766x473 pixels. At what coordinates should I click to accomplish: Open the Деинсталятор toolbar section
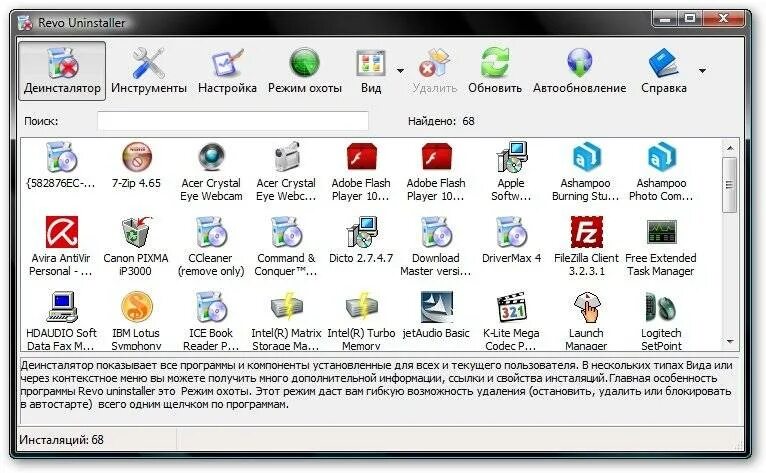pyautogui.click(x=62, y=71)
